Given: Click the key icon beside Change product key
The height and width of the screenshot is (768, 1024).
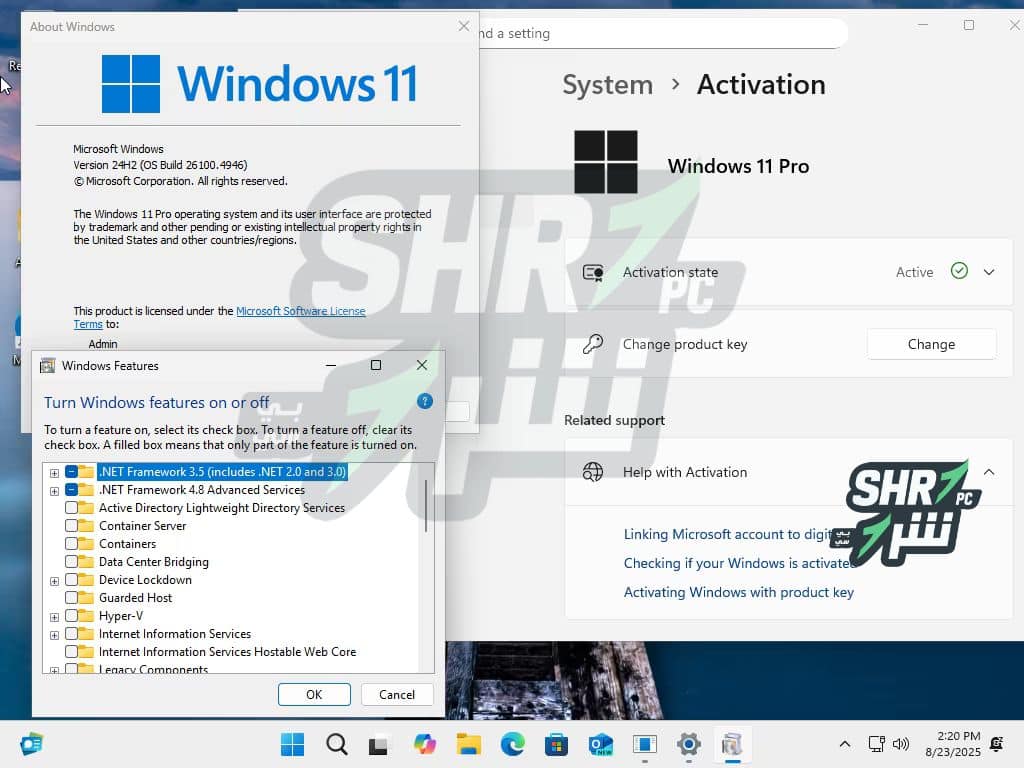Looking at the screenshot, I should 593,344.
